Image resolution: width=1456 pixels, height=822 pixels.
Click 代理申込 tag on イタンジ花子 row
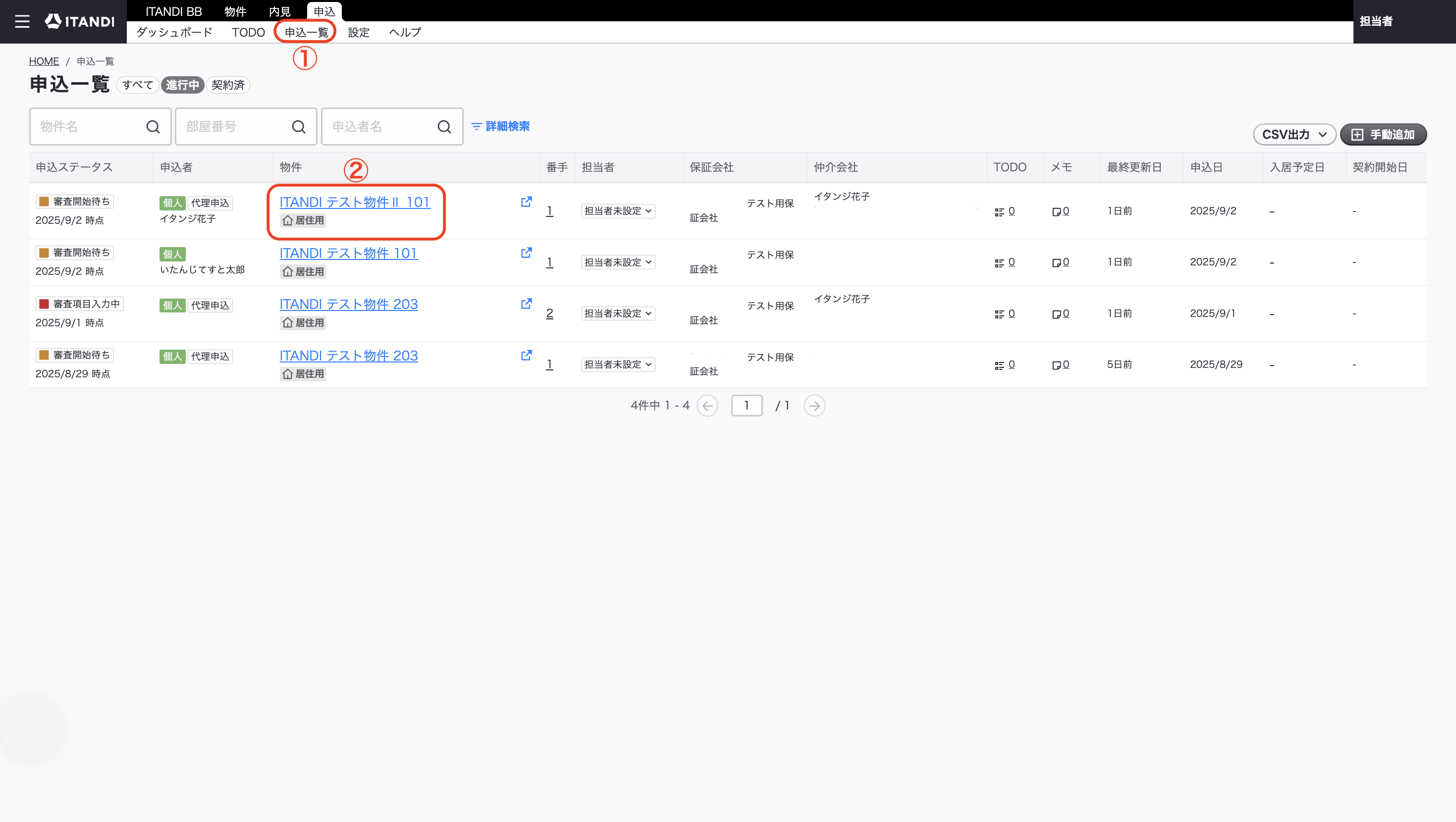point(210,203)
